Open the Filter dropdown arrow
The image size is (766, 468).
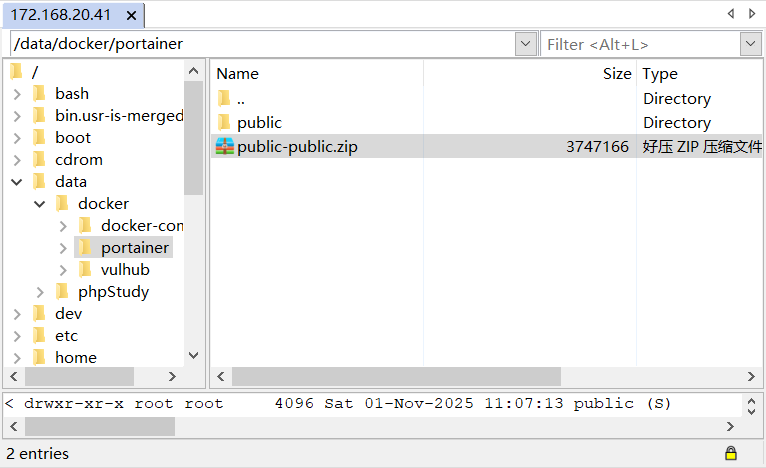(750, 44)
